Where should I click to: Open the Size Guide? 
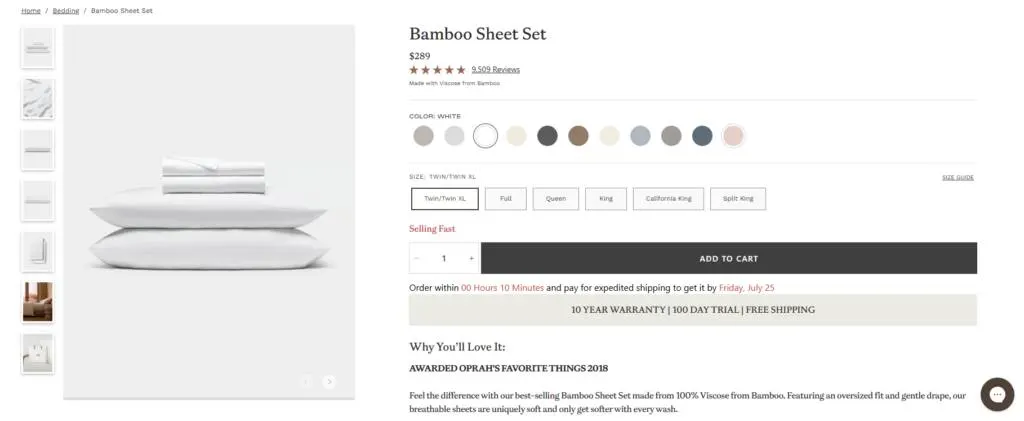(957, 178)
